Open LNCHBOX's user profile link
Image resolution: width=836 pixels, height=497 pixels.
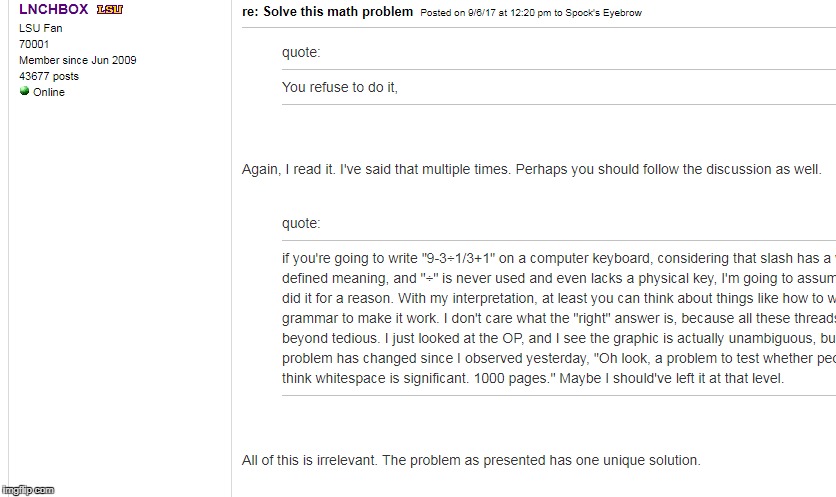(53, 9)
